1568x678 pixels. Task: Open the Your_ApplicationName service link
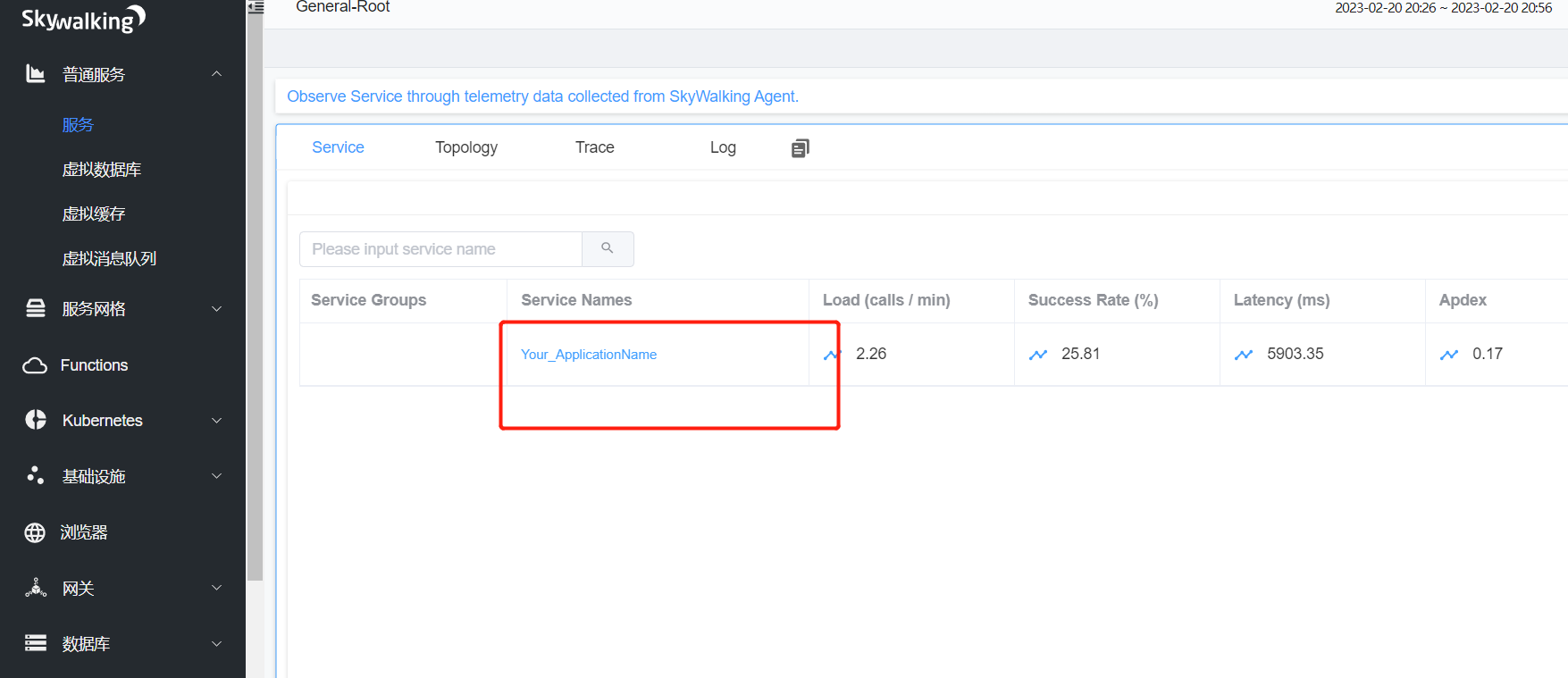[x=589, y=355]
